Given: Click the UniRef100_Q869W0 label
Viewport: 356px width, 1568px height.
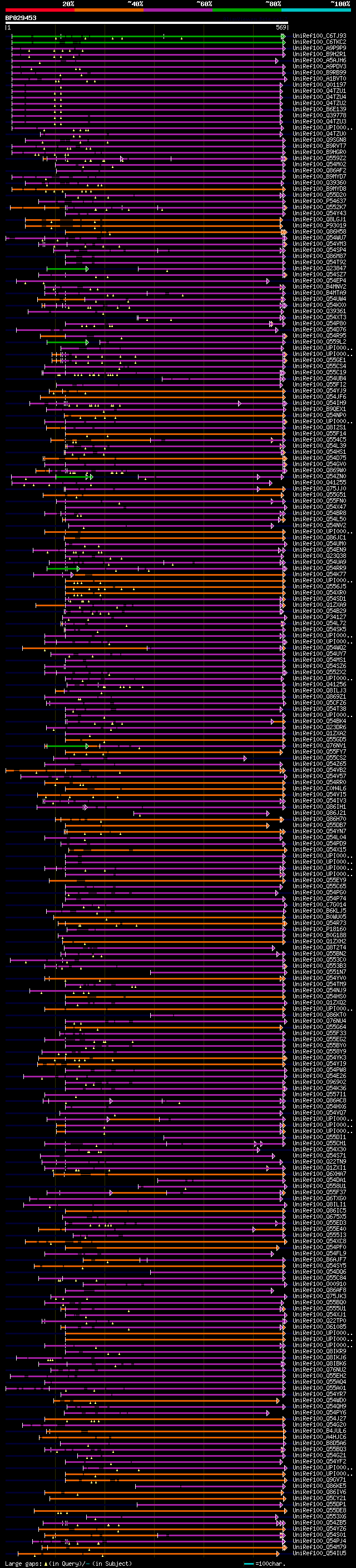Looking at the screenshot, I should (319, 471).
